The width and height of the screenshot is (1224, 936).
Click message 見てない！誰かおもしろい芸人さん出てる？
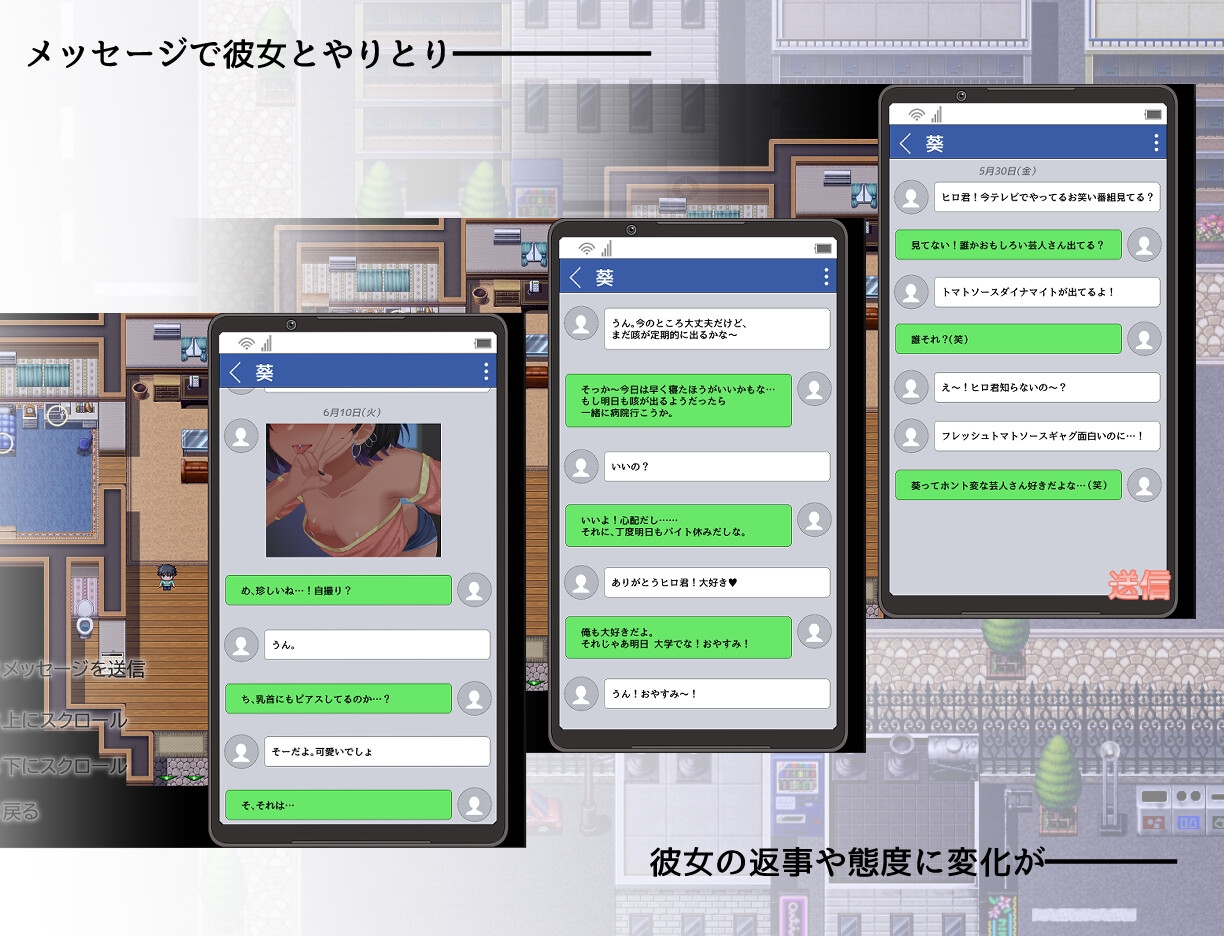tap(1008, 244)
